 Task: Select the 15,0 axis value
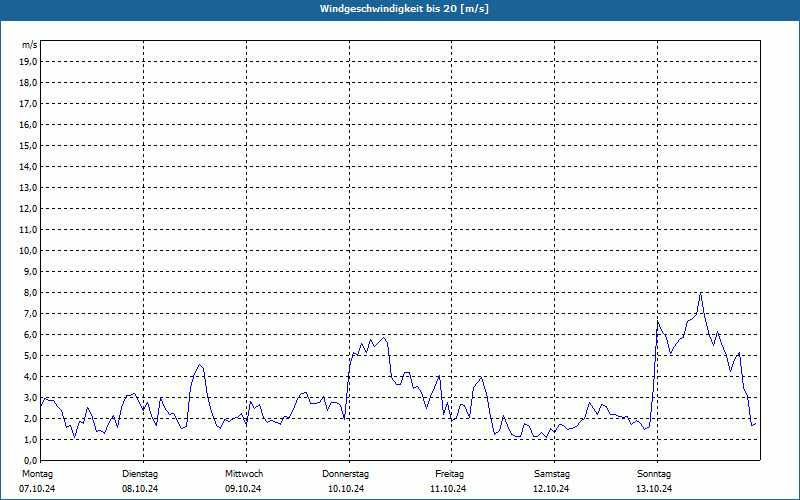coord(28,145)
